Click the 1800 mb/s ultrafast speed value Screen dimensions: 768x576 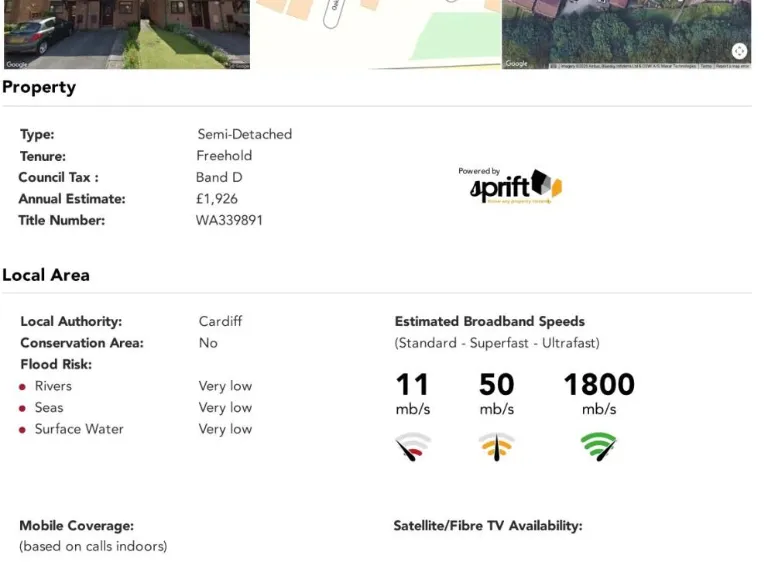598,385
